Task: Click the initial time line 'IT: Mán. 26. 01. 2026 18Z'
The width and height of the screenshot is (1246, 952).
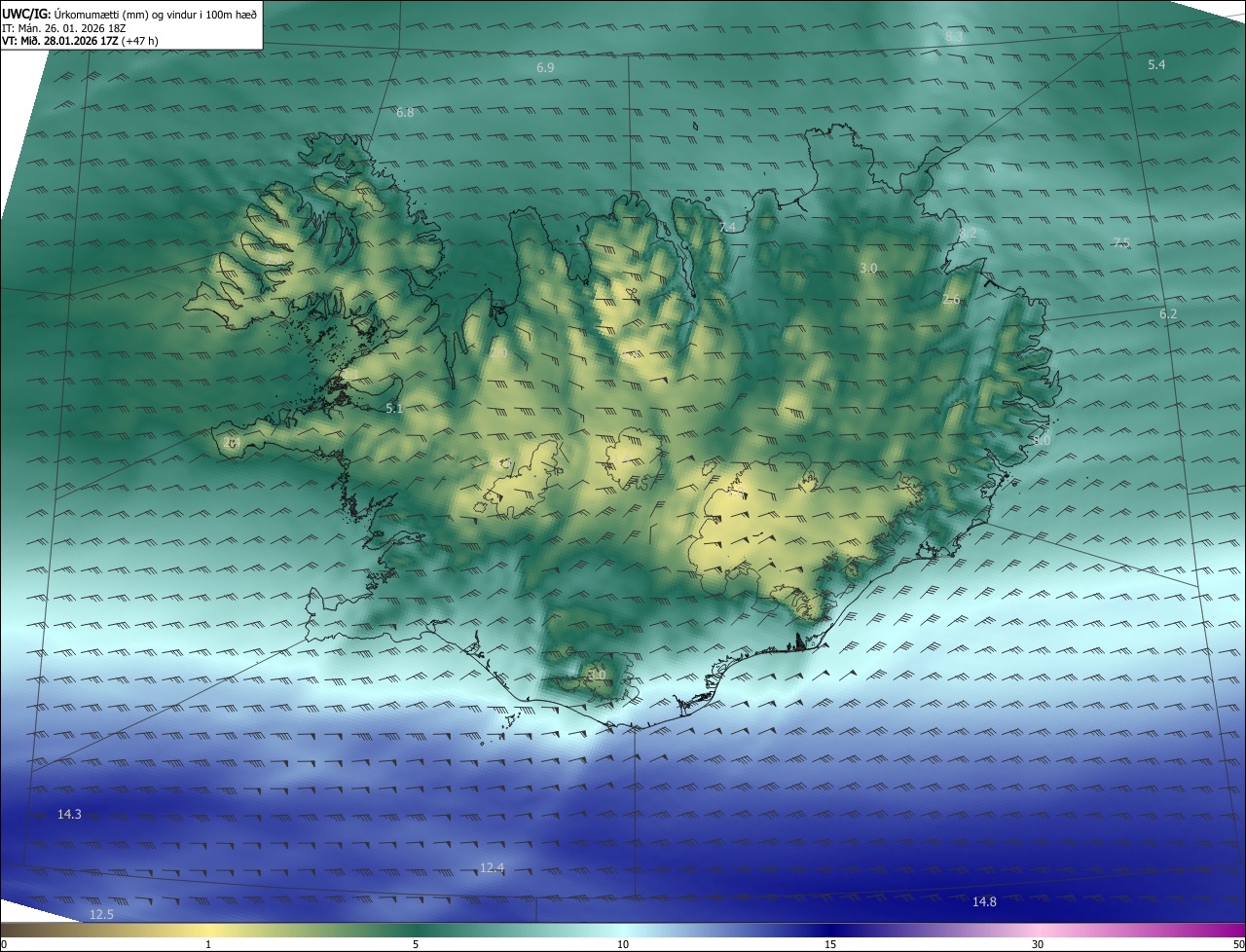Action: [x=63, y=28]
